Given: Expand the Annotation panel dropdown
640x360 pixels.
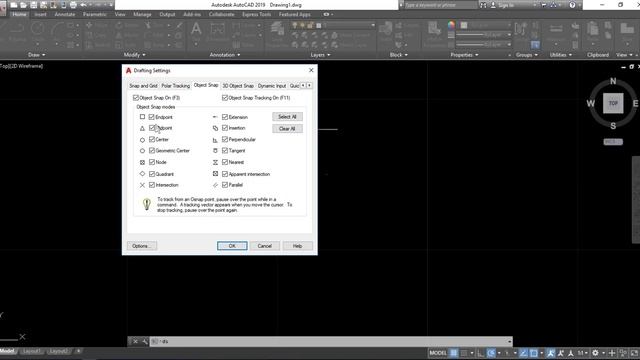Looking at the screenshot, I should tap(238, 55).
